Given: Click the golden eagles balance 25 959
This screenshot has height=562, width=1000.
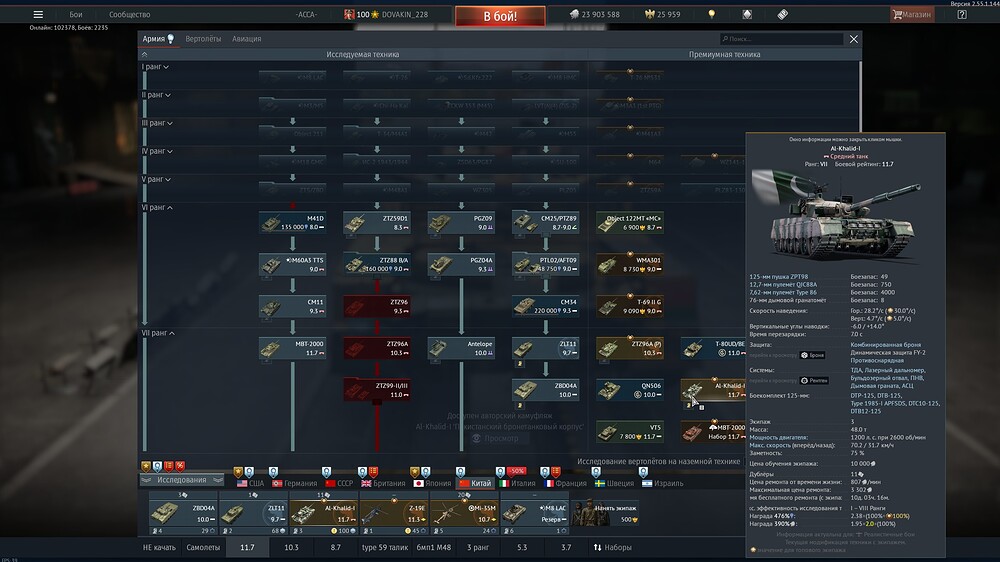Looking at the screenshot, I should [663, 14].
